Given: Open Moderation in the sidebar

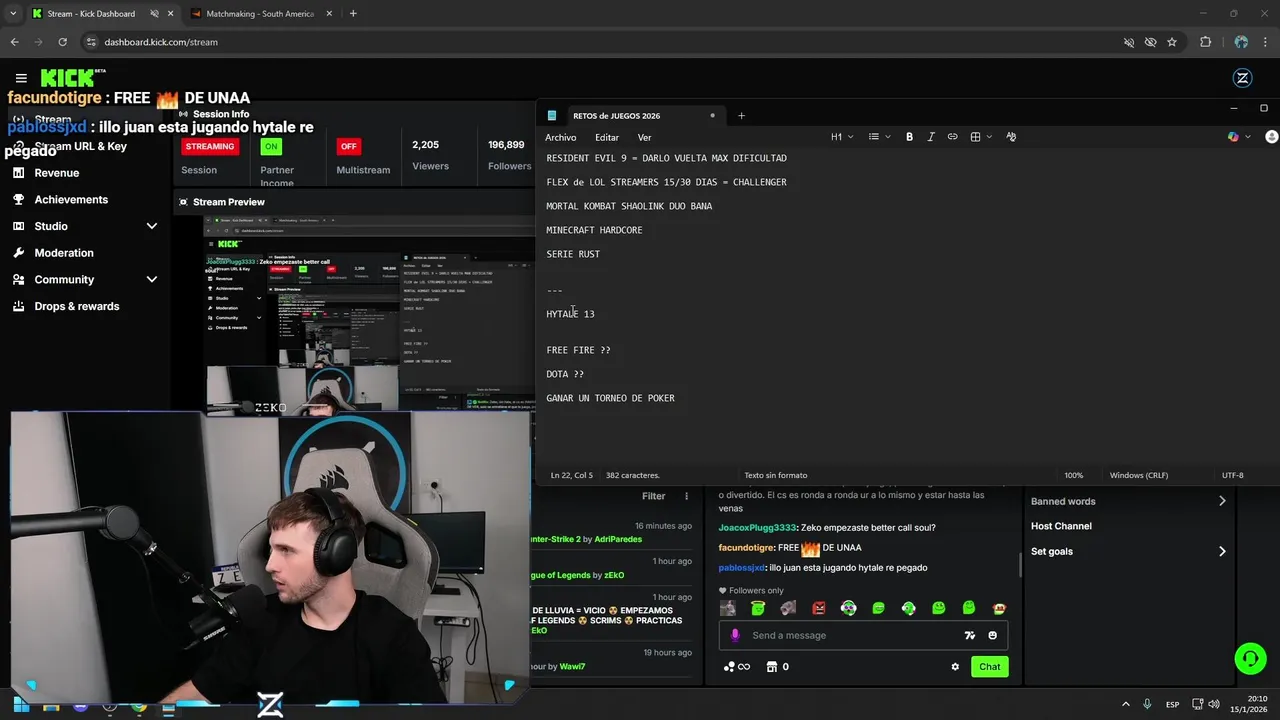Looking at the screenshot, I should click(64, 253).
